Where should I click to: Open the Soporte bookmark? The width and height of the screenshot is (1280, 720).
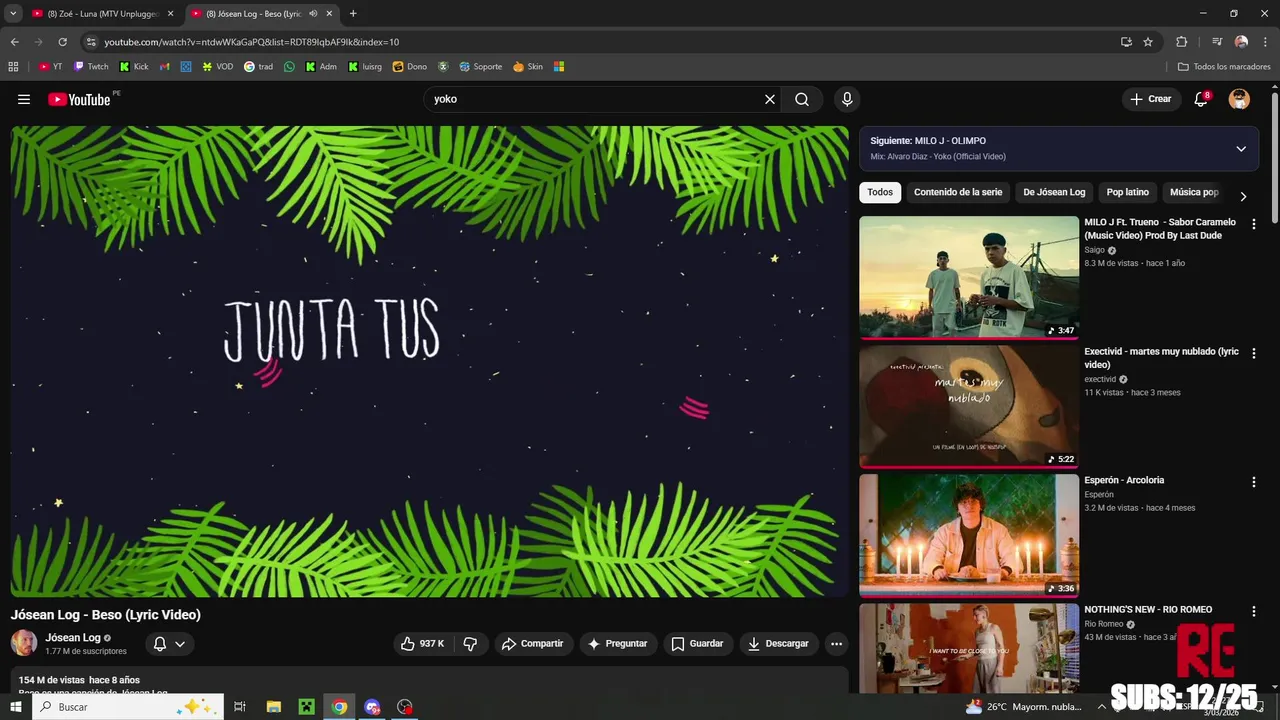(x=481, y=67)
